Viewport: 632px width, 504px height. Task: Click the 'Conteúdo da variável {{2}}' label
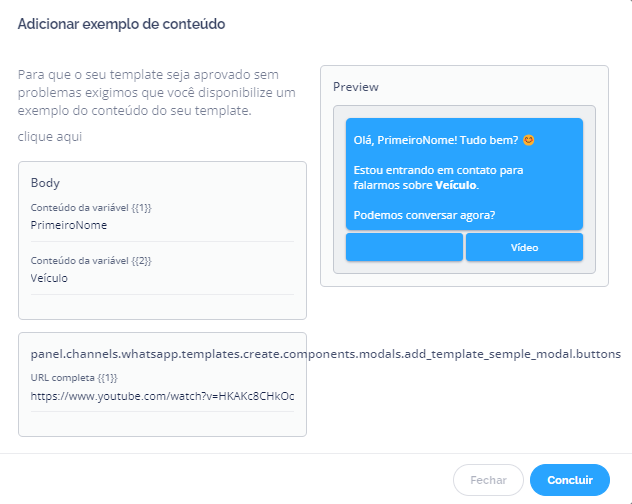[91, 261]
